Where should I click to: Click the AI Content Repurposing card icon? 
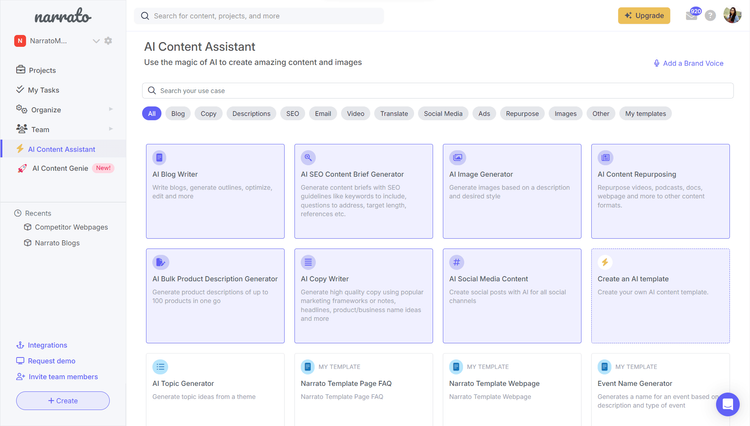[605, 157]
